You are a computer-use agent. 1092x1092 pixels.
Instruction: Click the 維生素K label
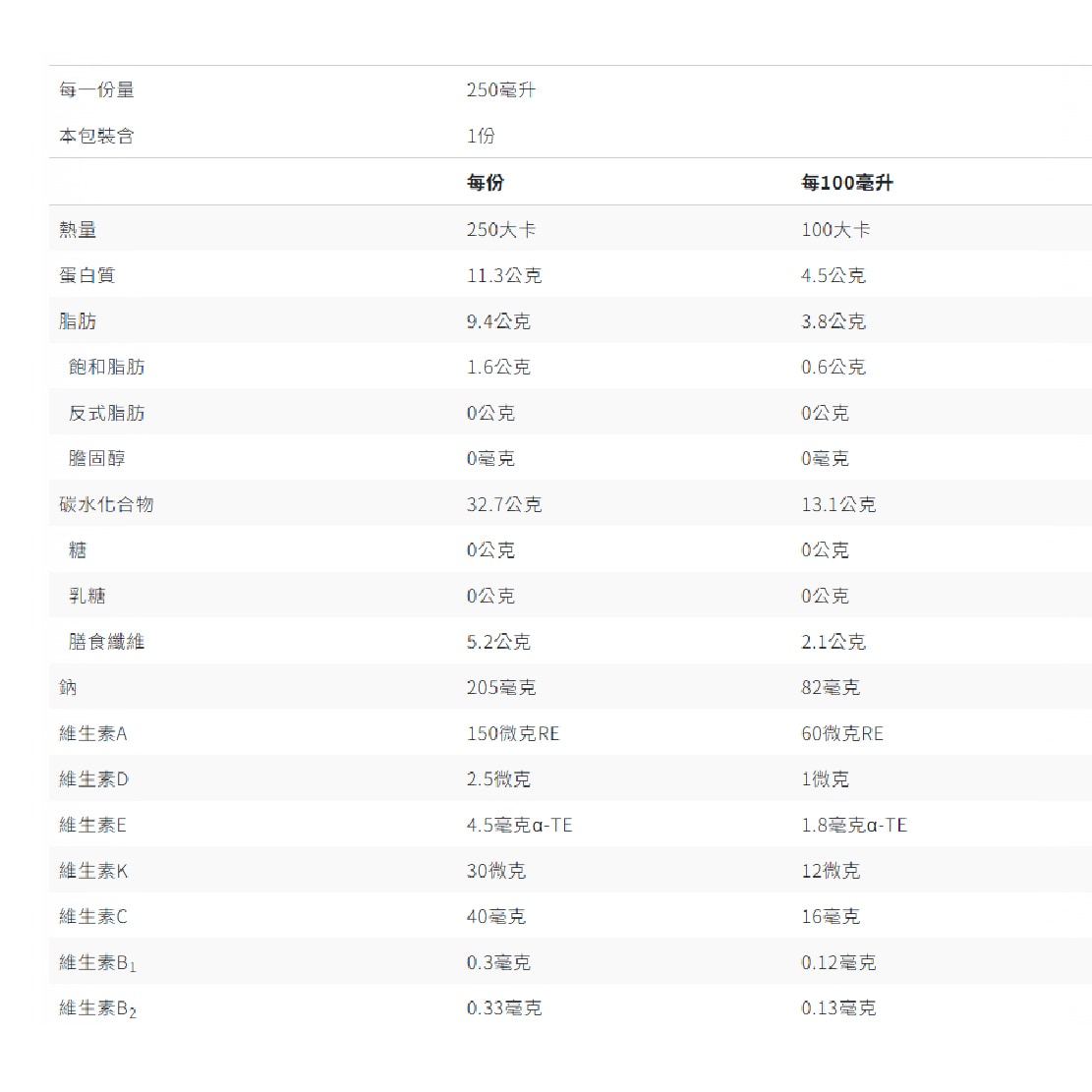pyautogui.click(x=90, y=870)
